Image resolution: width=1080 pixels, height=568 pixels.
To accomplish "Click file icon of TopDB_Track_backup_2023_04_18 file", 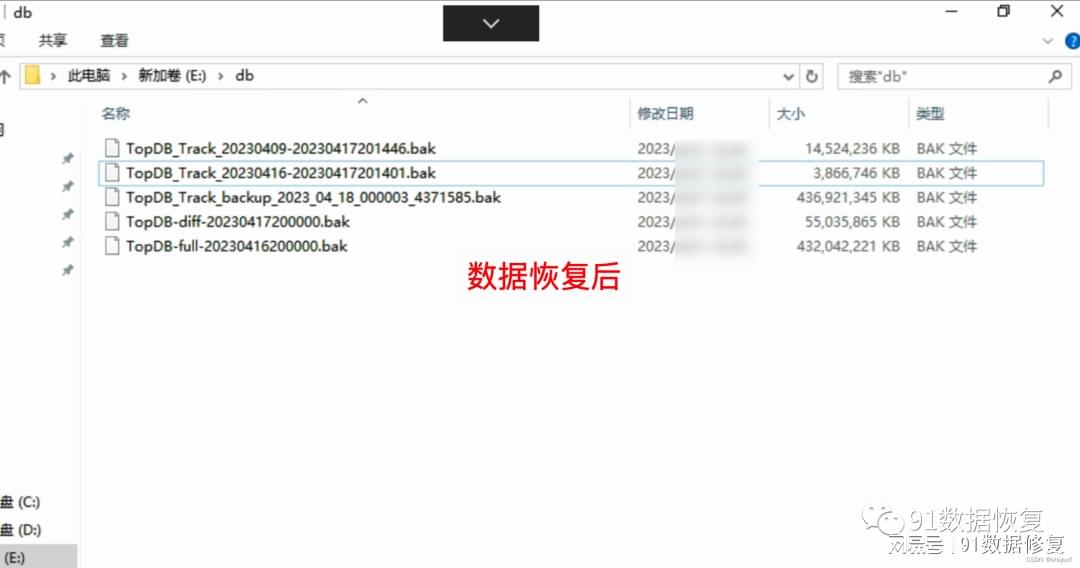I will (x=112, y=197).
